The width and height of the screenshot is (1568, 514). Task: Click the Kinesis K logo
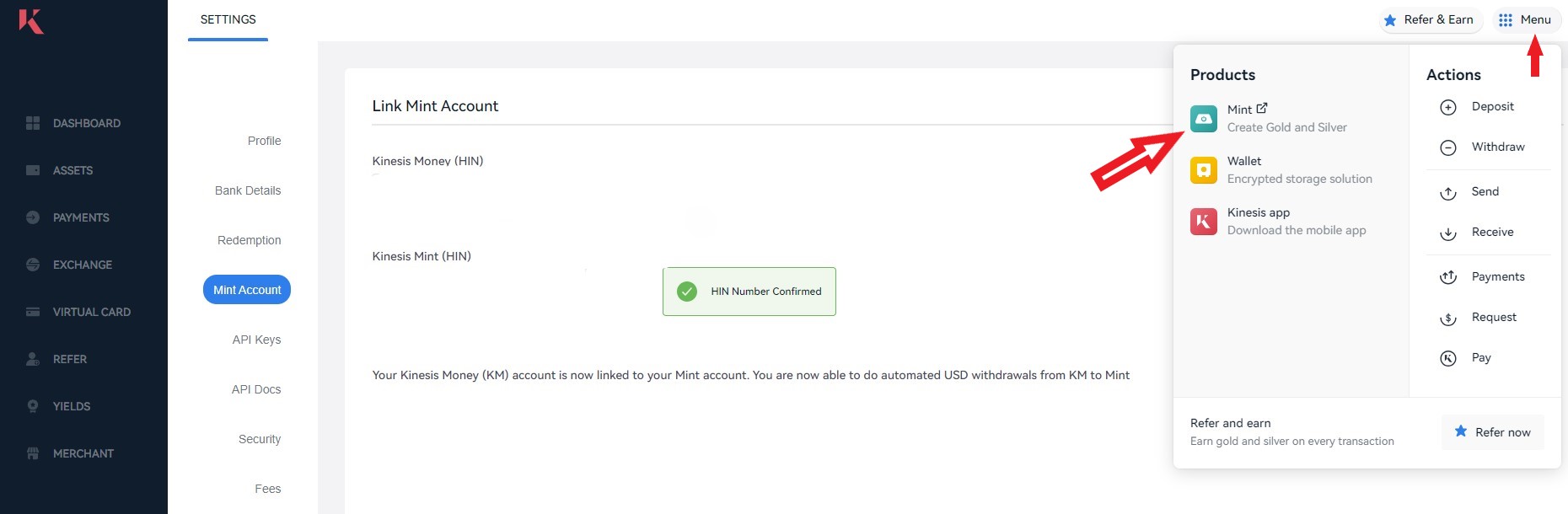31,21
